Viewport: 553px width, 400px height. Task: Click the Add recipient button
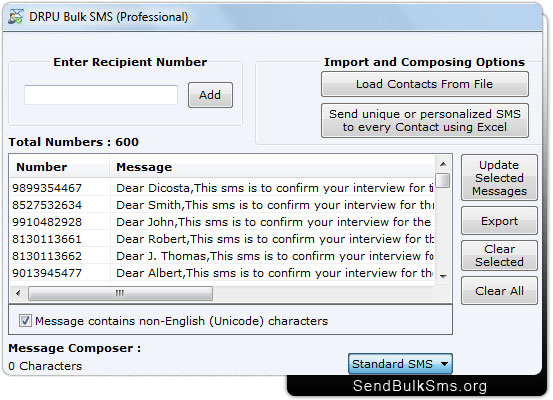(x=210, y=95)
